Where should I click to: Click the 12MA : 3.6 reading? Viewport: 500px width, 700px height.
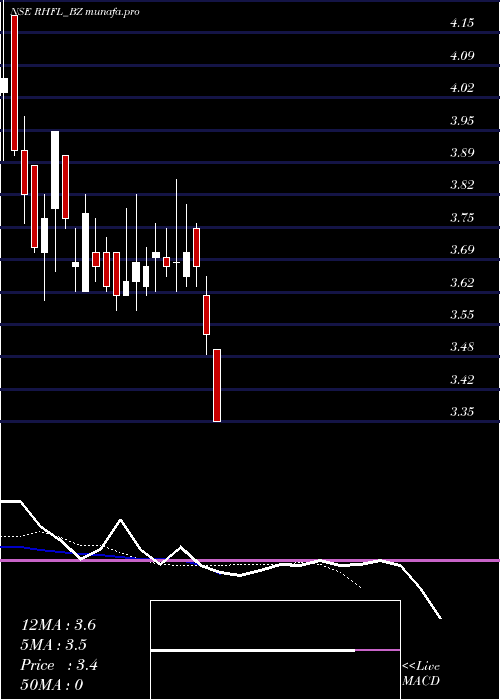(58, 625)
